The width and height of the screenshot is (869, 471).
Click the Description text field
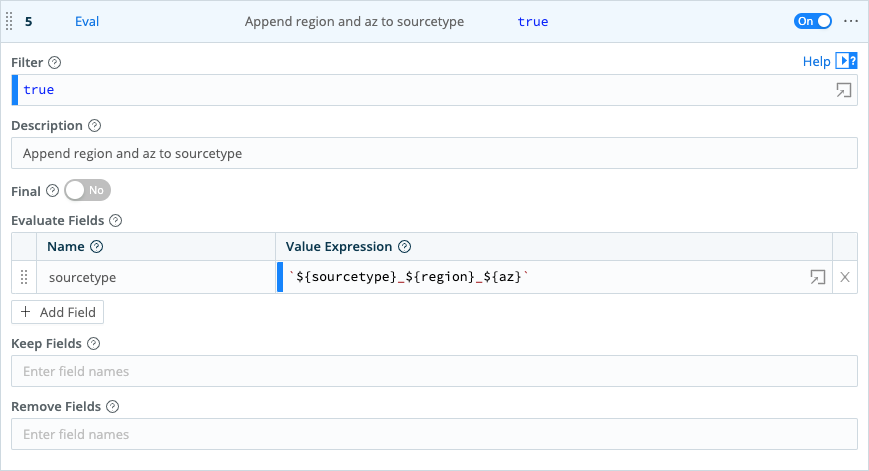(434, 153)
